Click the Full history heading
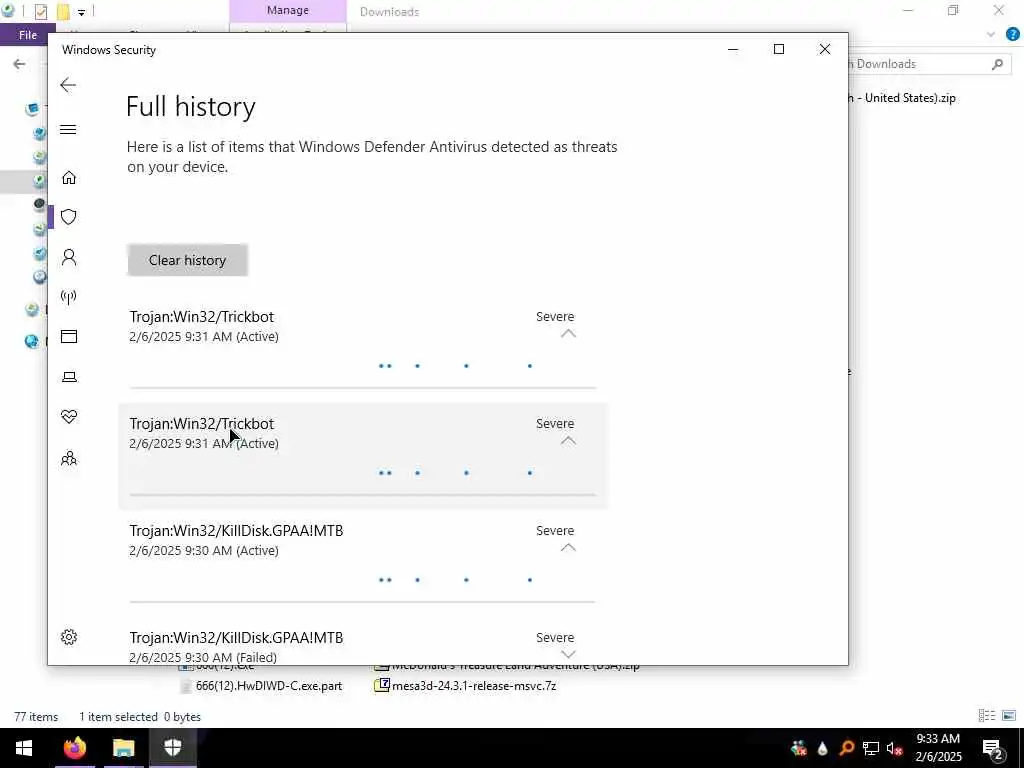1024x768 pixels. [x=191, y=106]
